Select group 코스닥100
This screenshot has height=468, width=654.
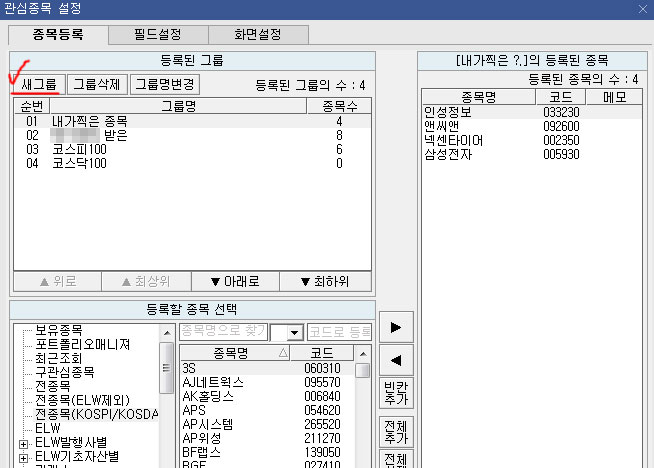pos(192,163)
